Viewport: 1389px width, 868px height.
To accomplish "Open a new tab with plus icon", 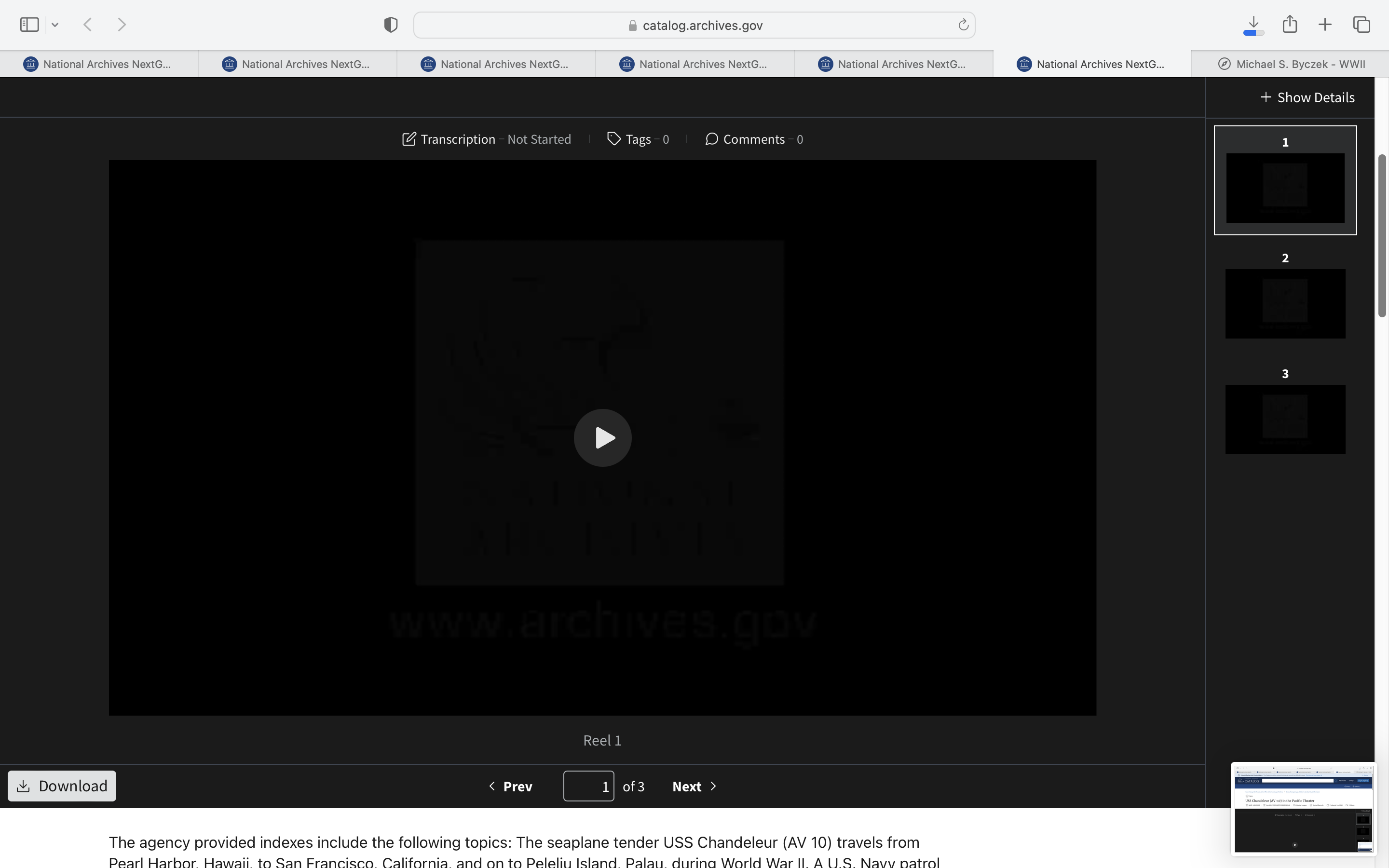I will click(1325, 25).
